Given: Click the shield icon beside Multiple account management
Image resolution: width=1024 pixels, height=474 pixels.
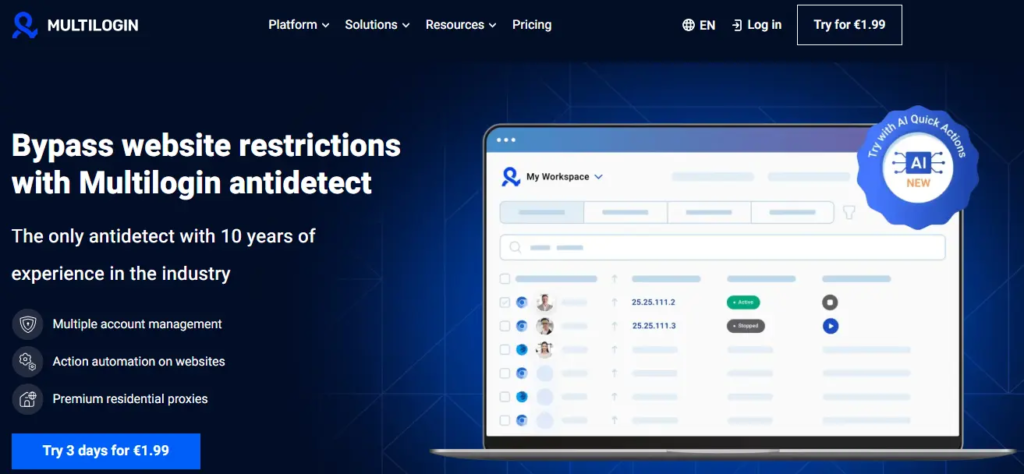Looking at the screenshot, I should 27,324.
